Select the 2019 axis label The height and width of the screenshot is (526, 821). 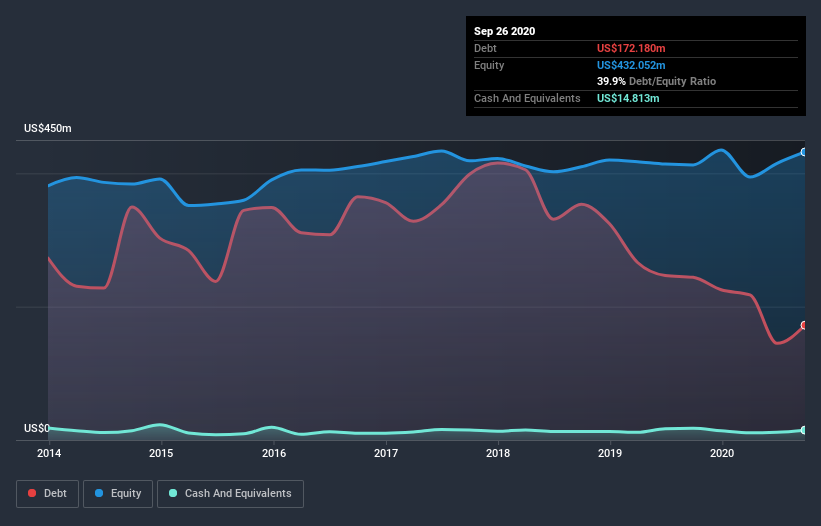610,453
